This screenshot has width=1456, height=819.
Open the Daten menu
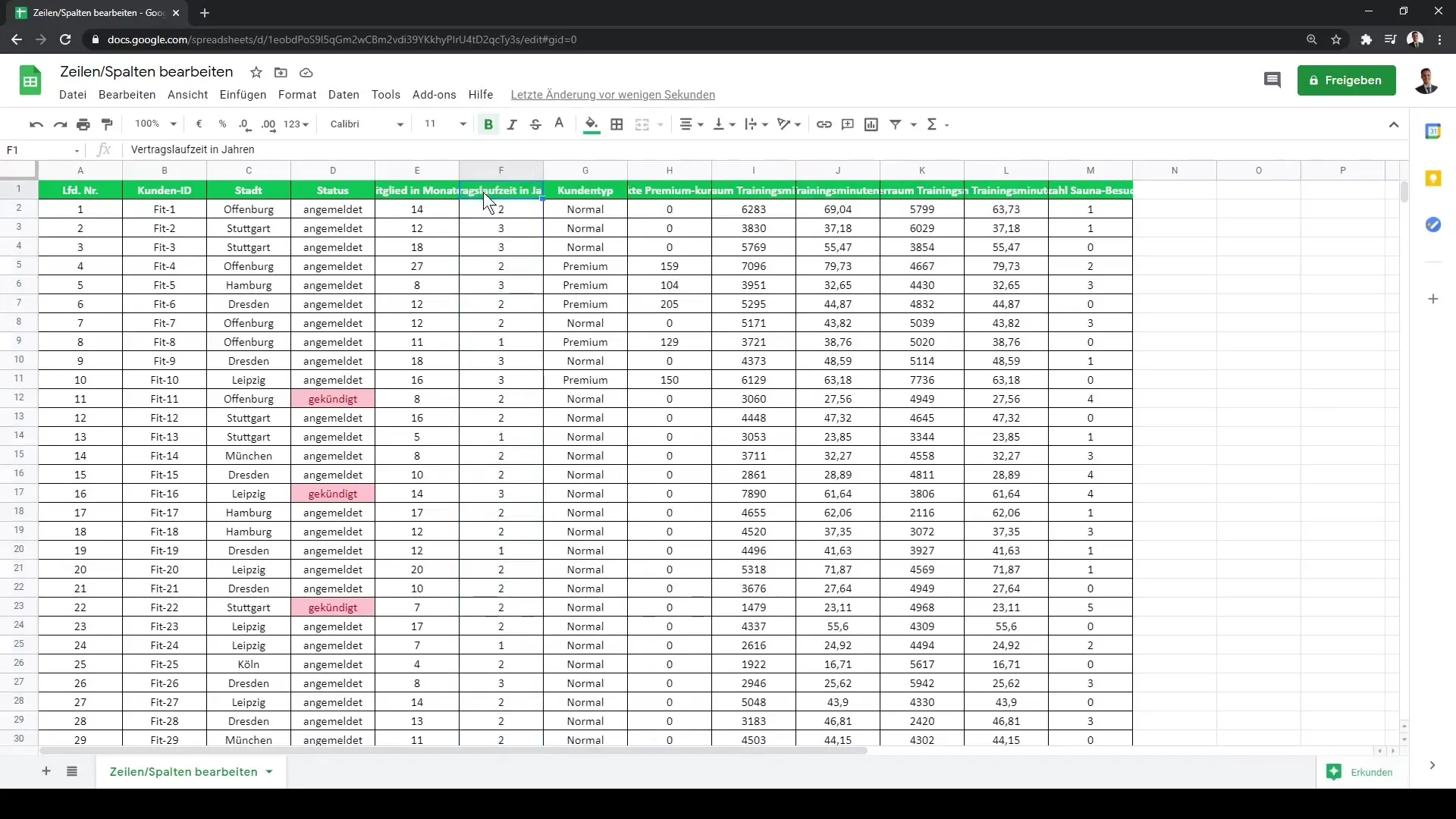[x=343, y=94]
